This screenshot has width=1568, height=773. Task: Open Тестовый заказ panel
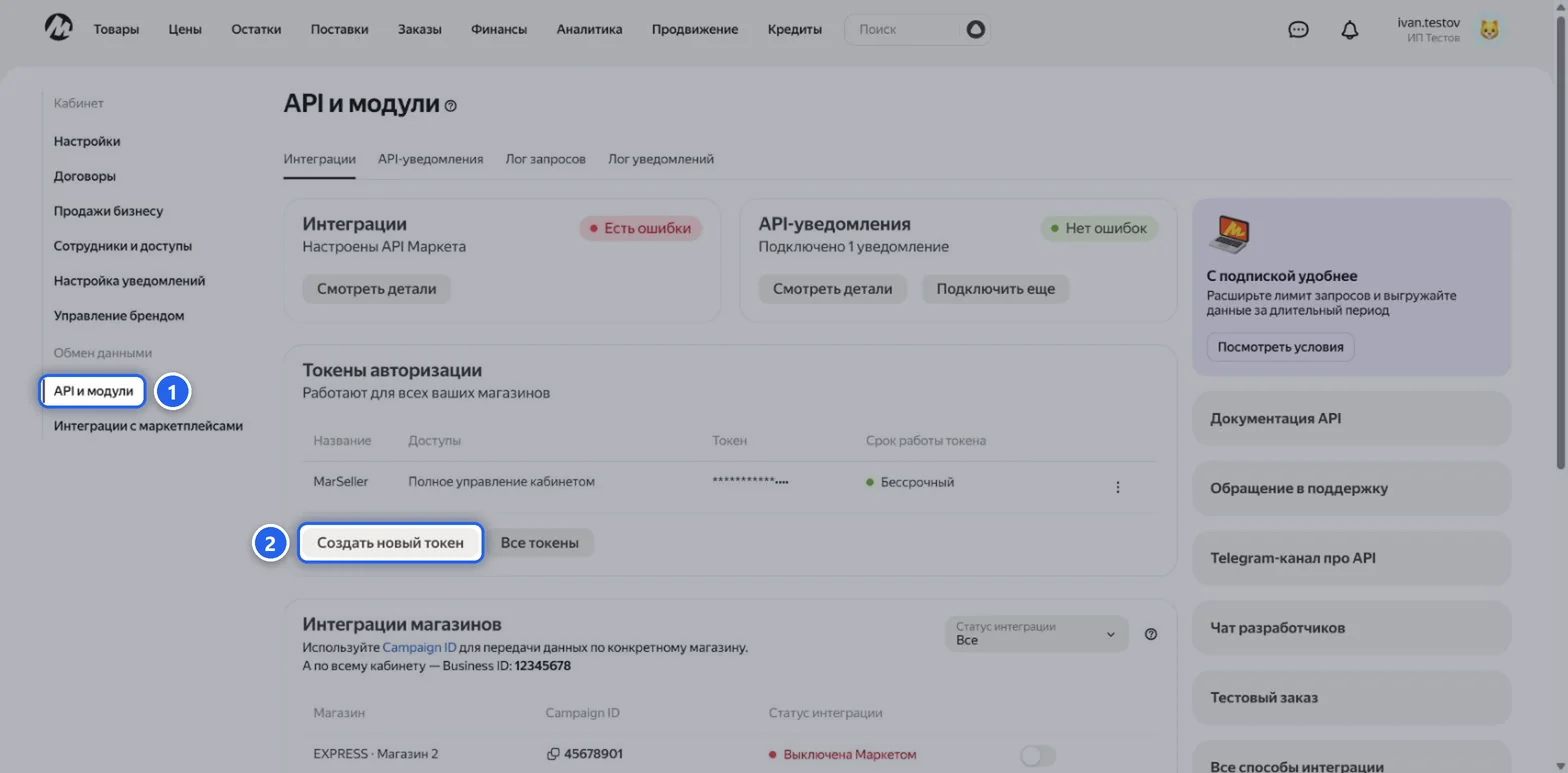point(1352,698)
